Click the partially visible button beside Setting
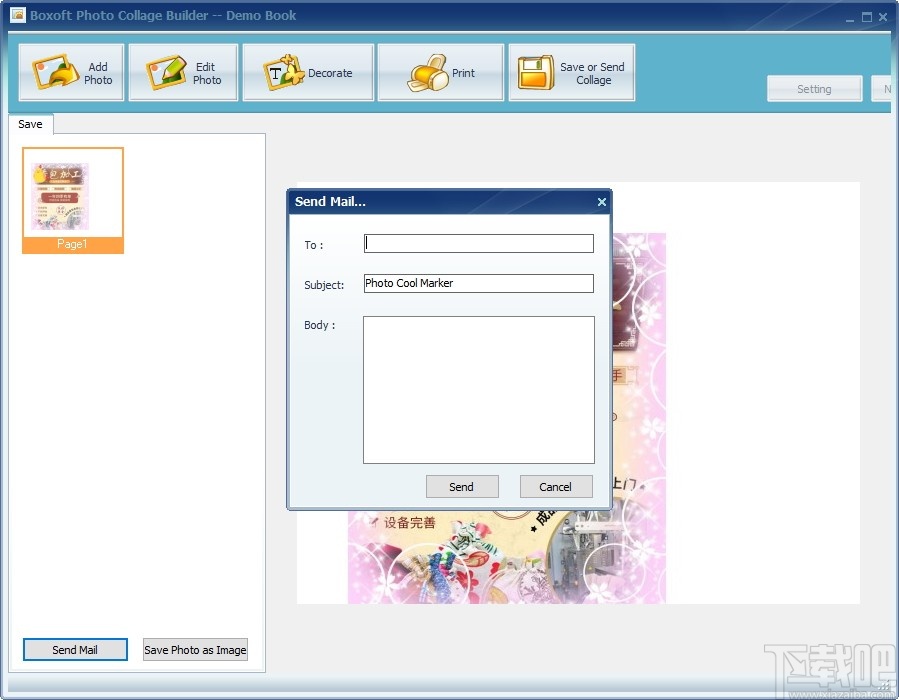899x700 pixels. tap(888, 89)
